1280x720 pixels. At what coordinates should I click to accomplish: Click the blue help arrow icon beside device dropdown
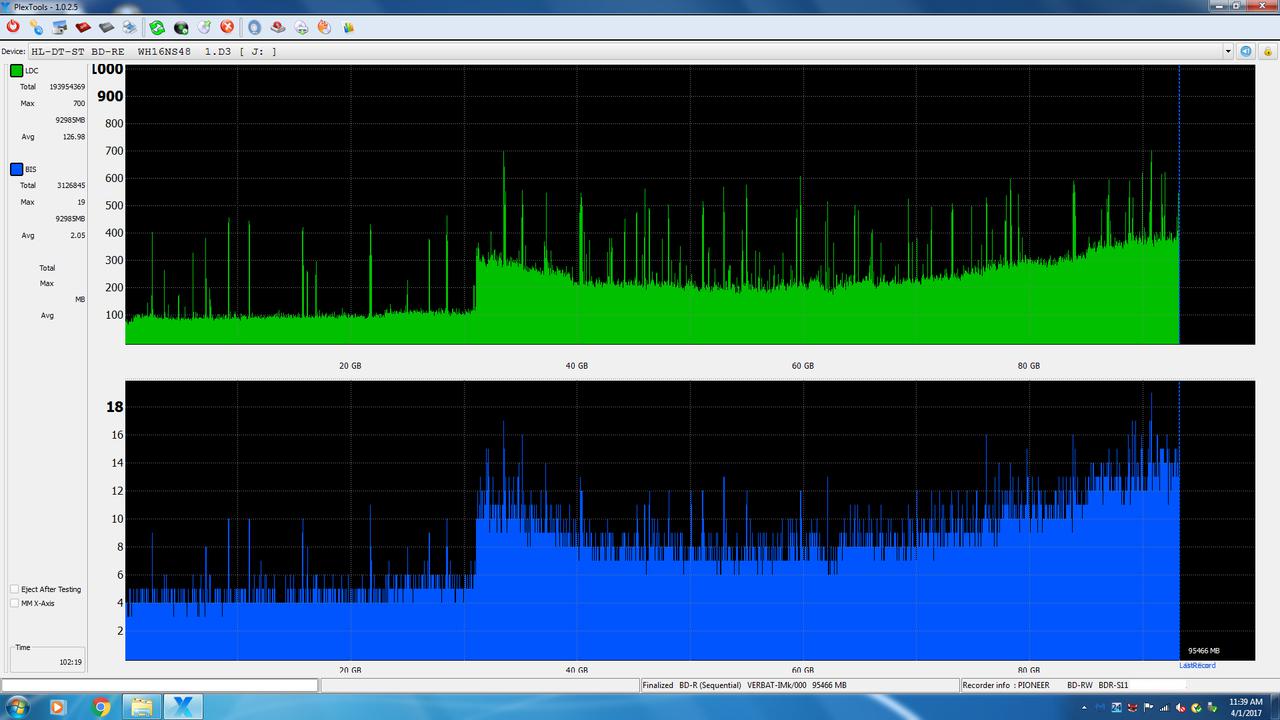[x=1246, y=51]
